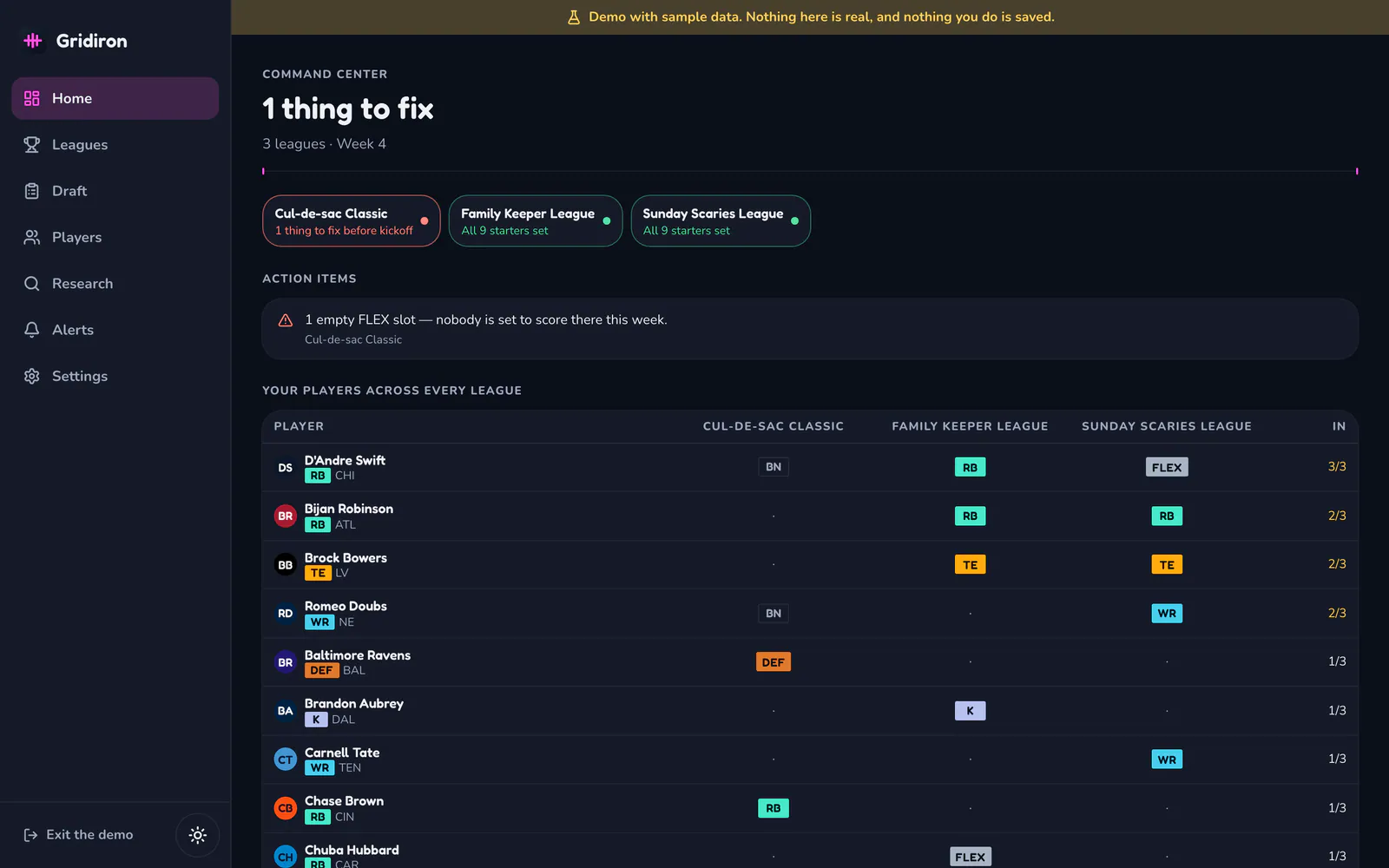Click the Romeo Doubs player name
Viewport: 1389px width, 868px height.
(346, 607)
